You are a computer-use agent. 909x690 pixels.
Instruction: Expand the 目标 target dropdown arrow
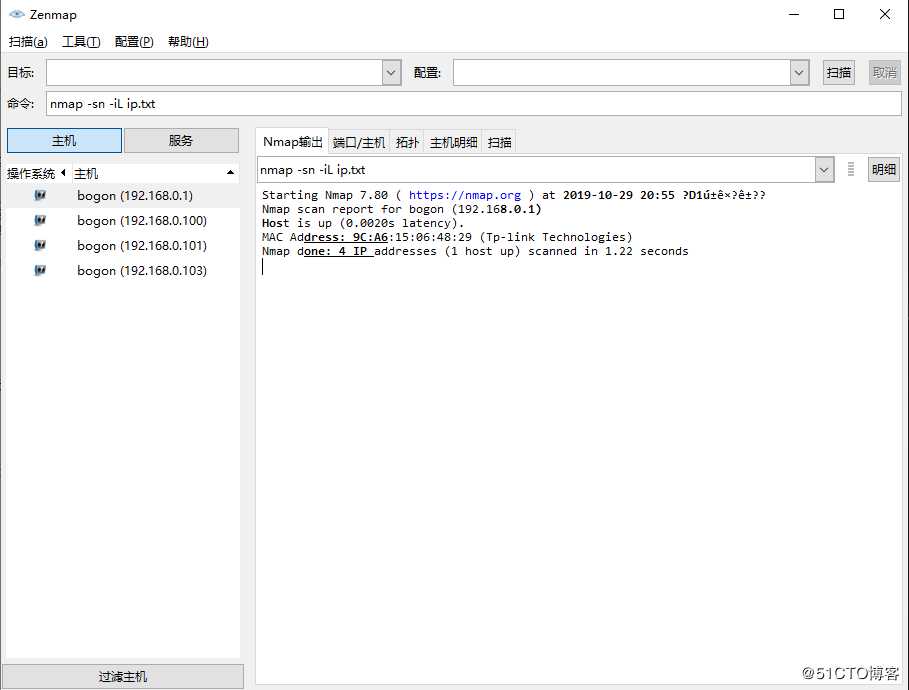391,73
